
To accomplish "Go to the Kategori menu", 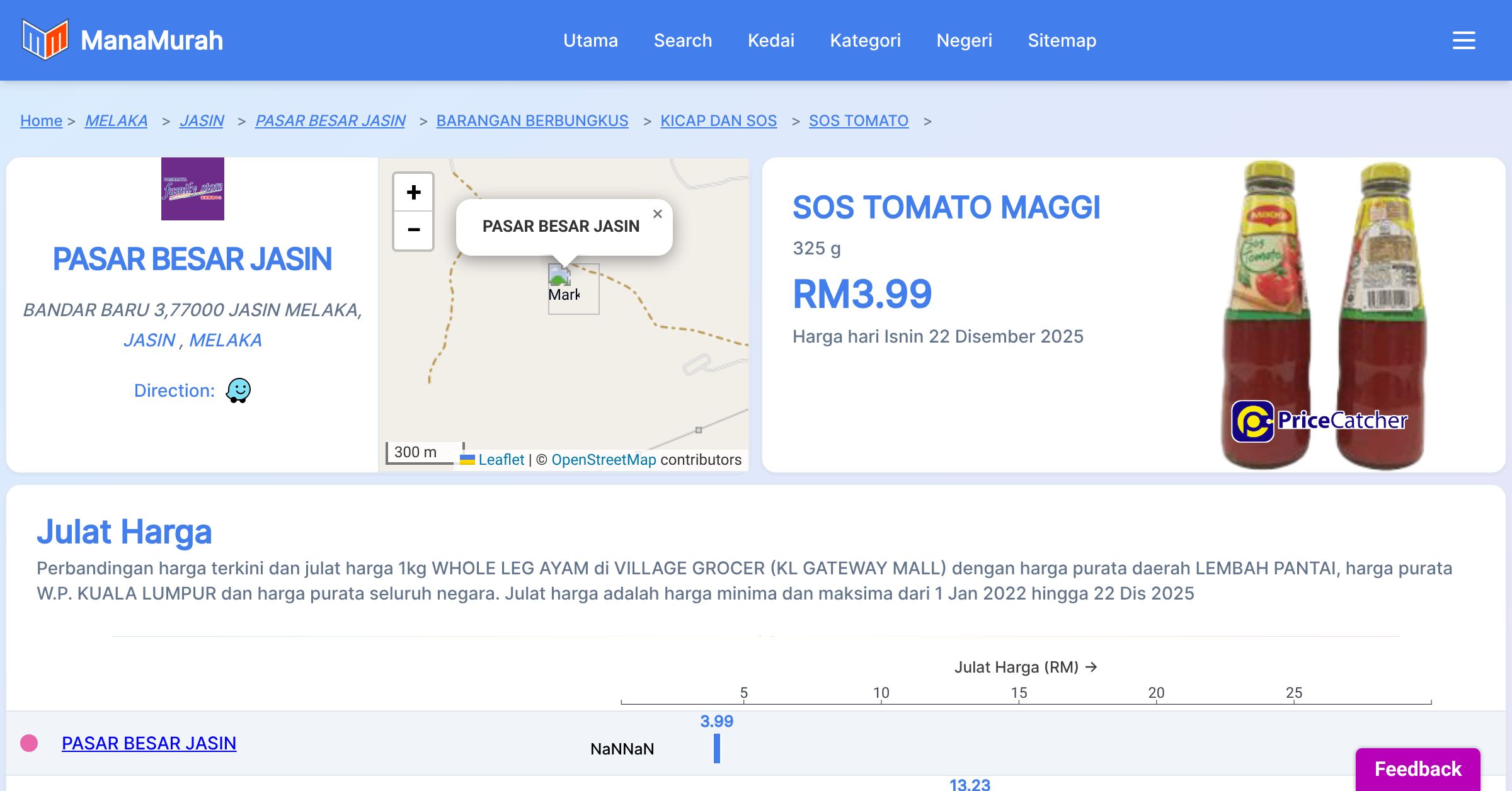I will [x=865, y=40].
